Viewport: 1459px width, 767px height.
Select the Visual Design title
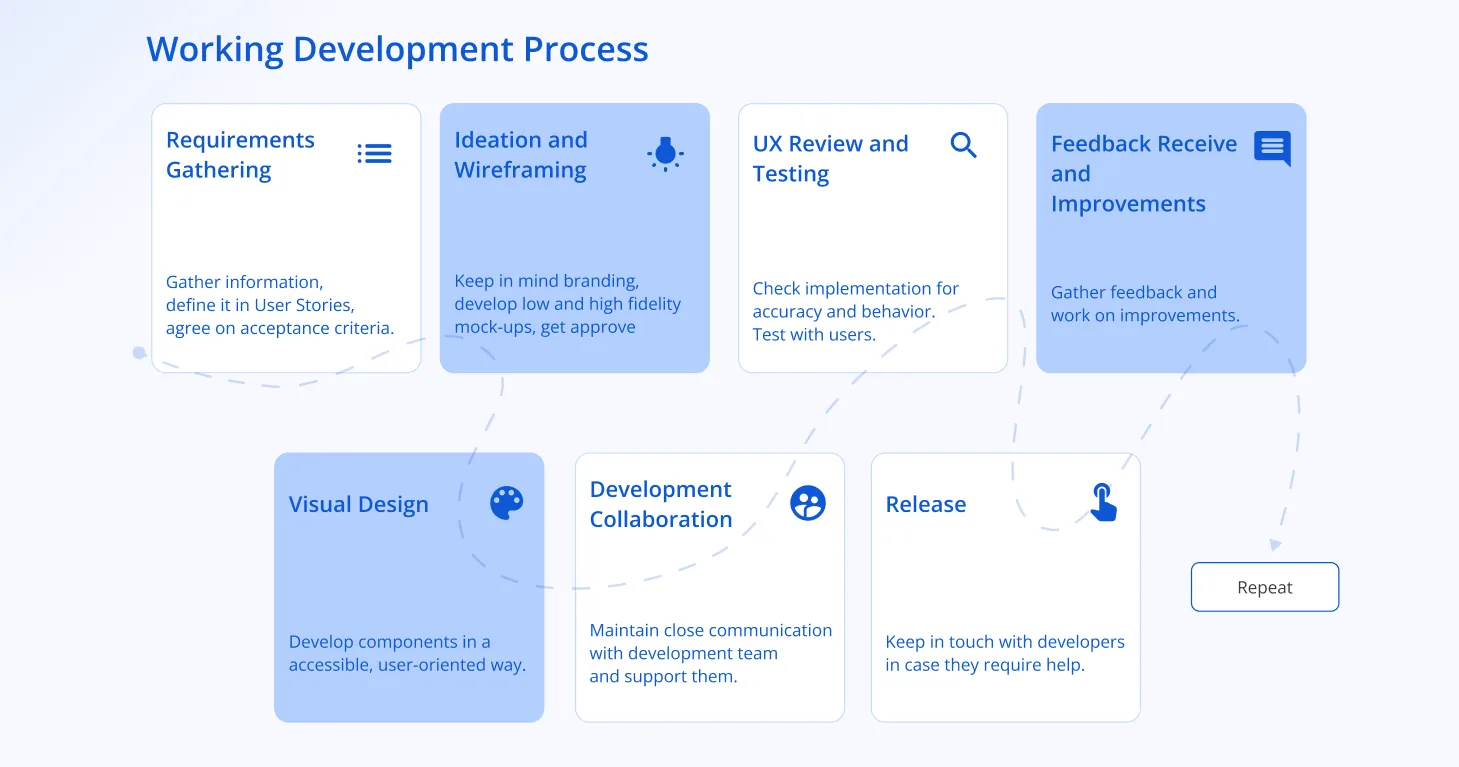[358, 505]
